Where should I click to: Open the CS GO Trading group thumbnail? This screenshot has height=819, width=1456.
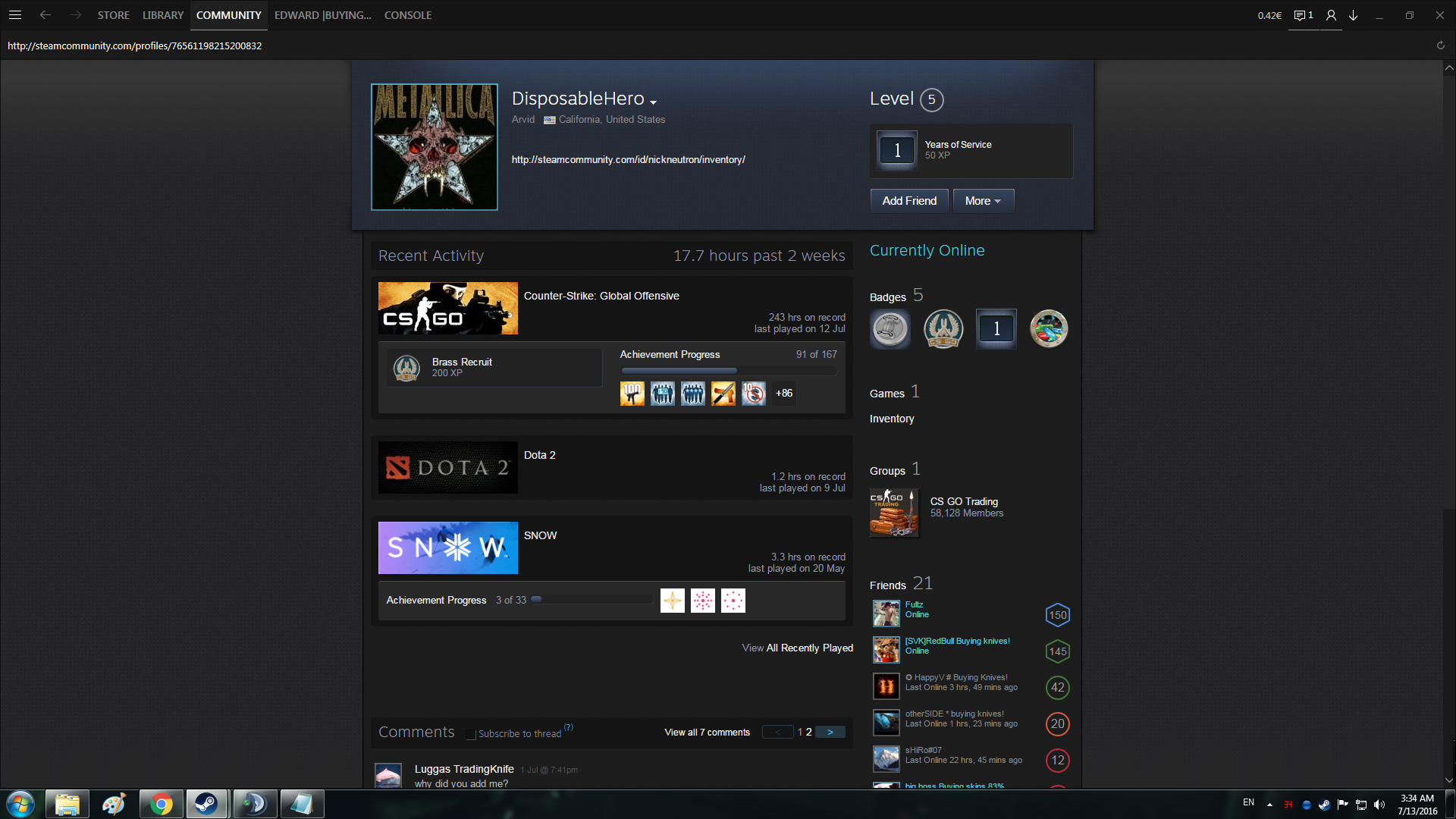[893, 513]
